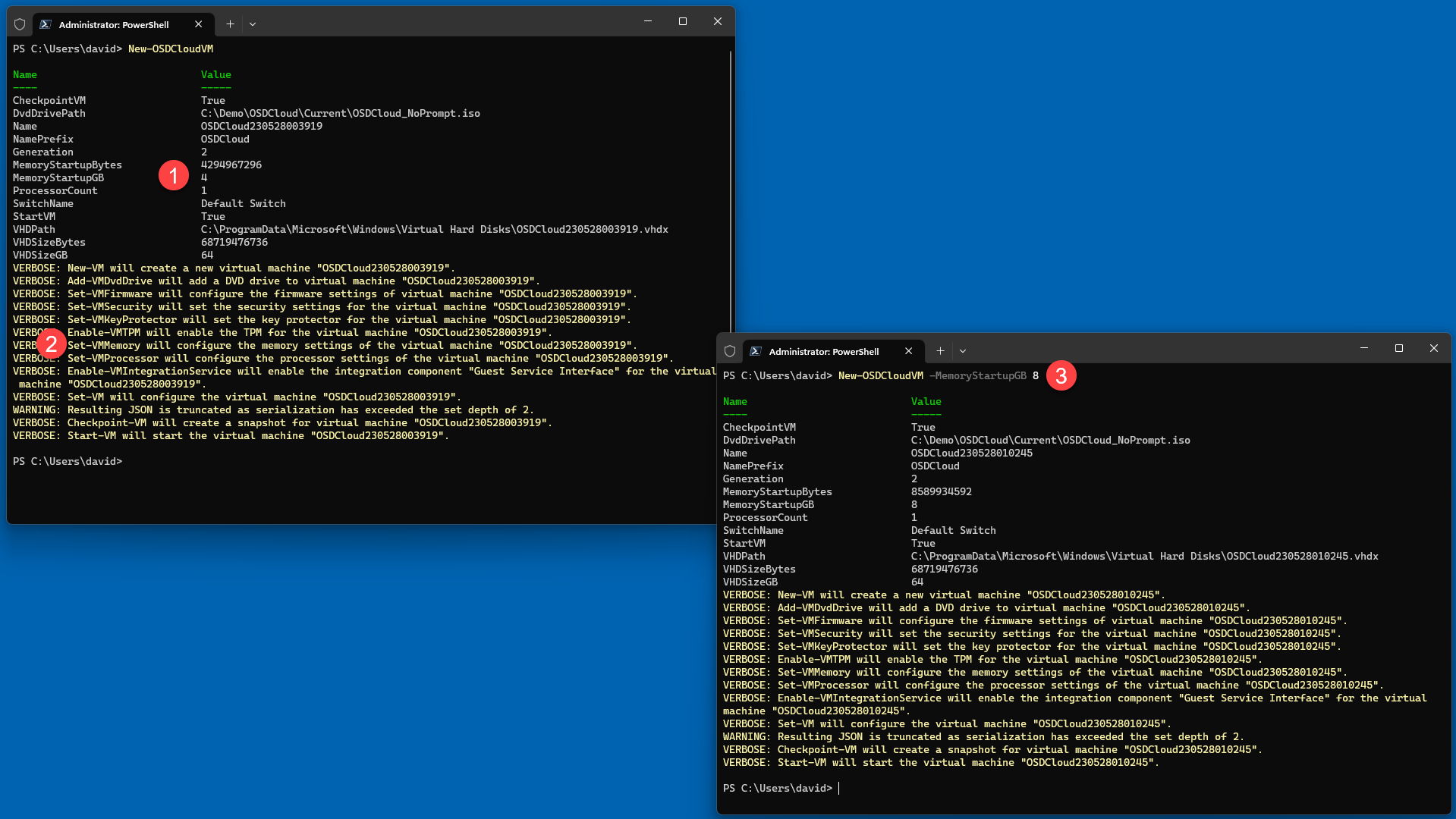Viewport: 1456px width, 819px height.
Task: Click the admin shield icon in the foreground PowerShell window
Action: point(730,351)
